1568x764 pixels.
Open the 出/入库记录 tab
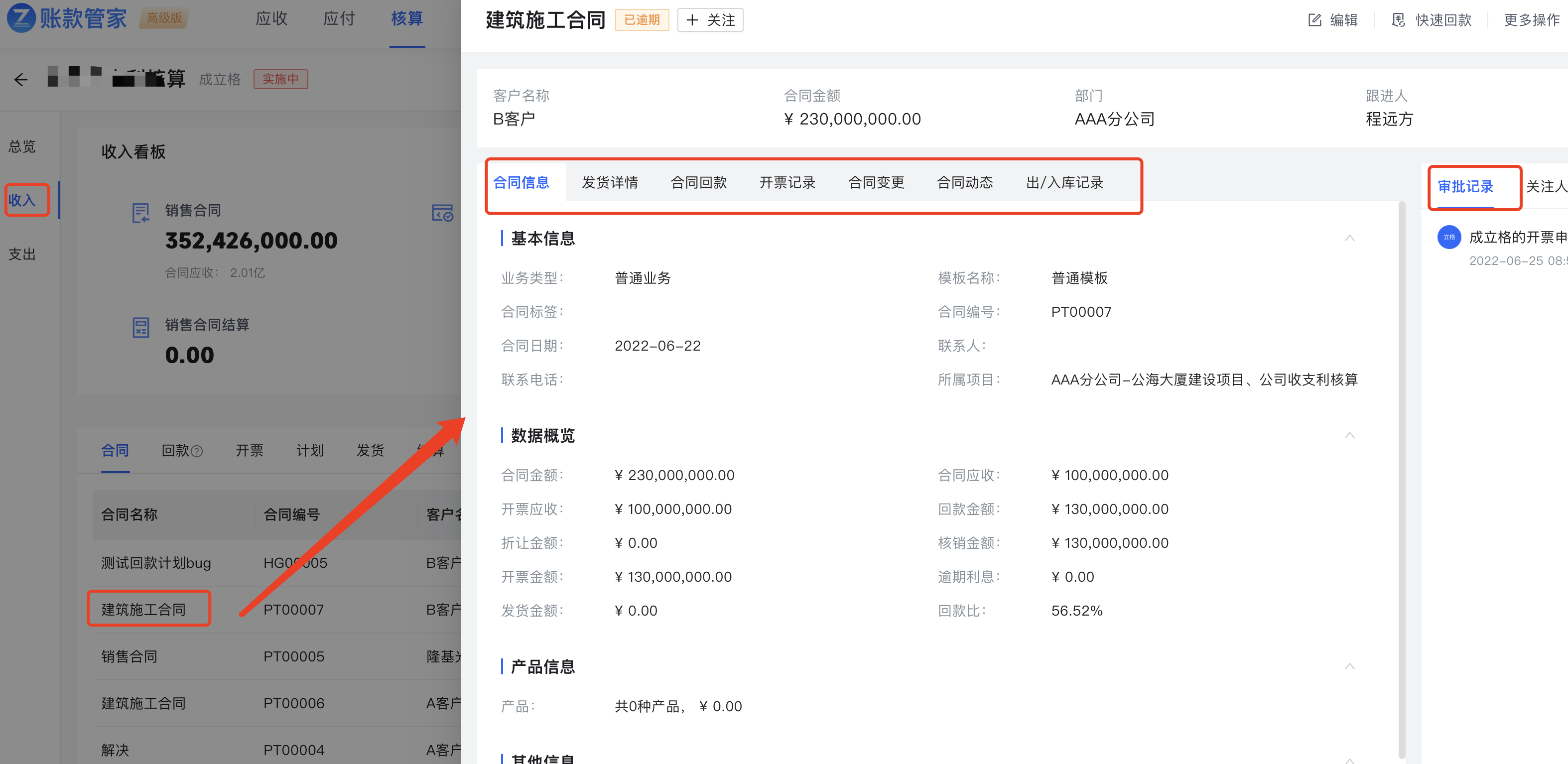pos(1064,183)
